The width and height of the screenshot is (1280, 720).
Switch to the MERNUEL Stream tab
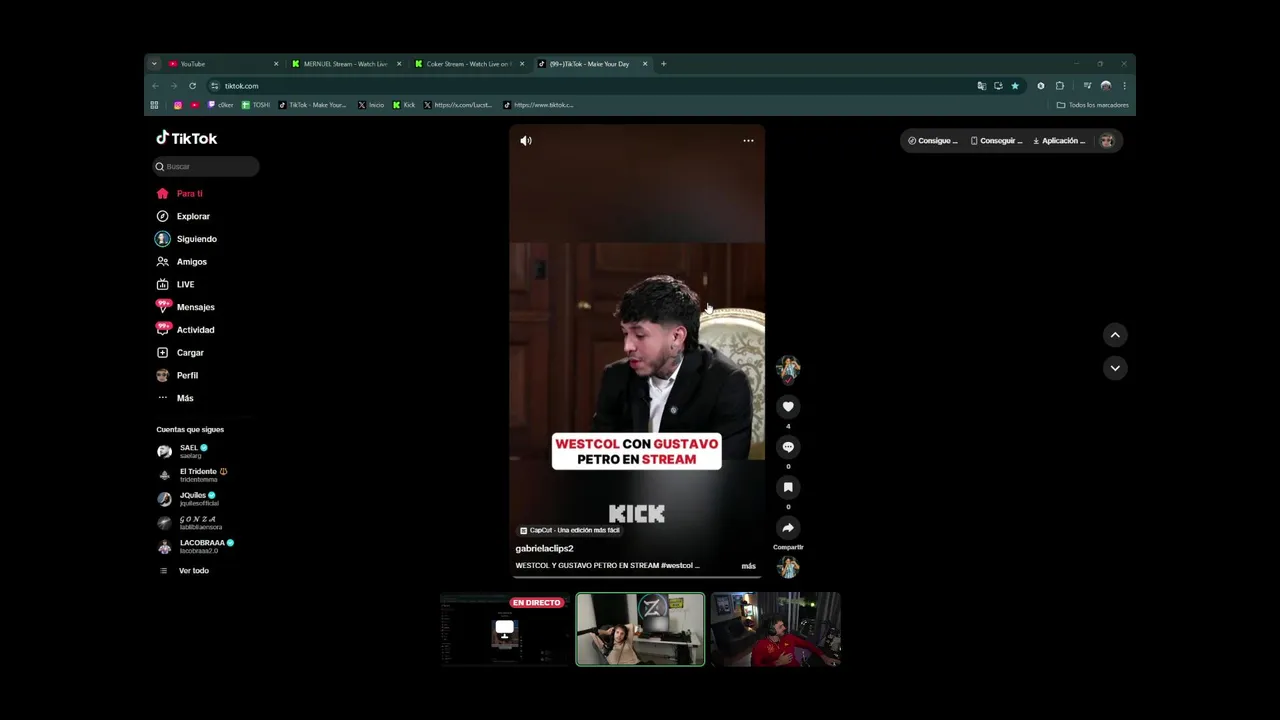pyautogui.click(x=346, y=64)
